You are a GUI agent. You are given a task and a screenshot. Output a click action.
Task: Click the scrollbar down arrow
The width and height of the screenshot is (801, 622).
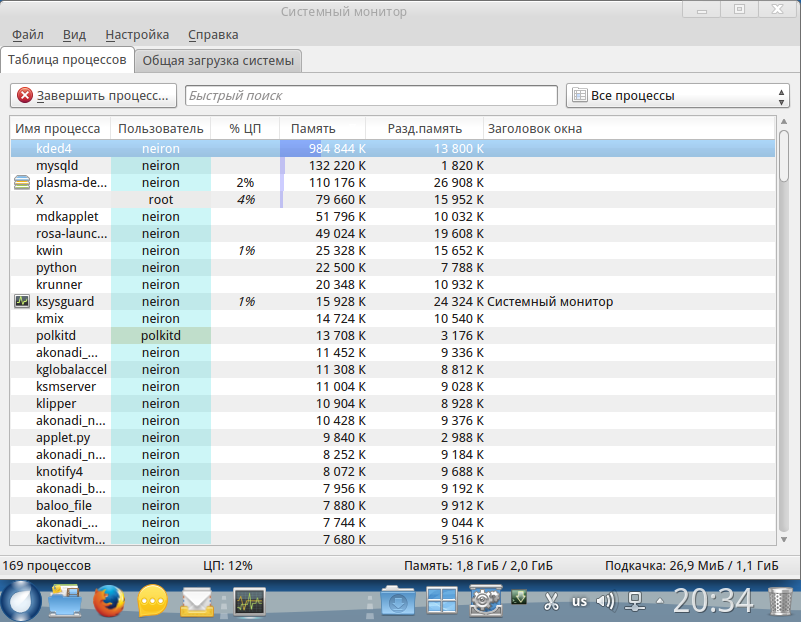784,539
